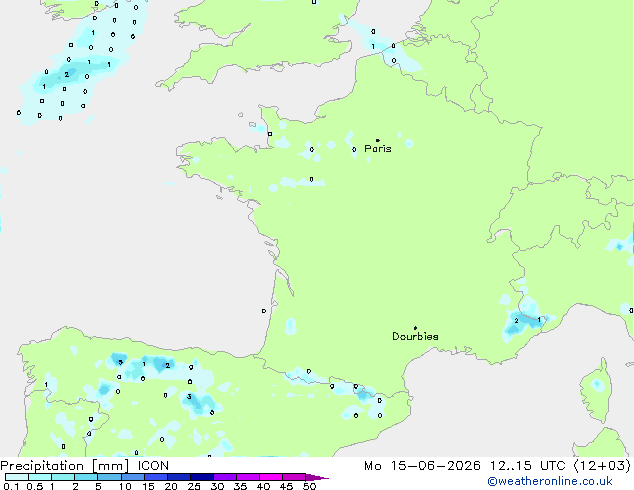Viewport: 634px width, 490px height.
Task: Click the 5 mm value in northwest Spain
Action: click(120, 362)
